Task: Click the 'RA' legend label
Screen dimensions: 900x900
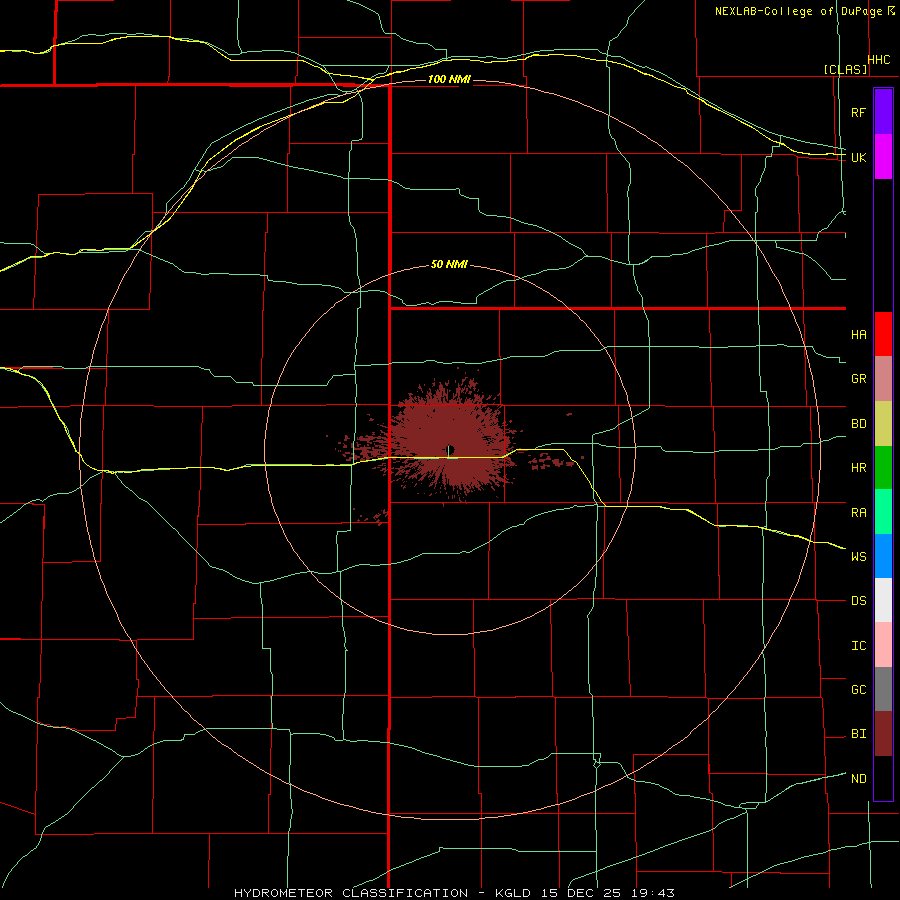Action: tap(859, 513)
